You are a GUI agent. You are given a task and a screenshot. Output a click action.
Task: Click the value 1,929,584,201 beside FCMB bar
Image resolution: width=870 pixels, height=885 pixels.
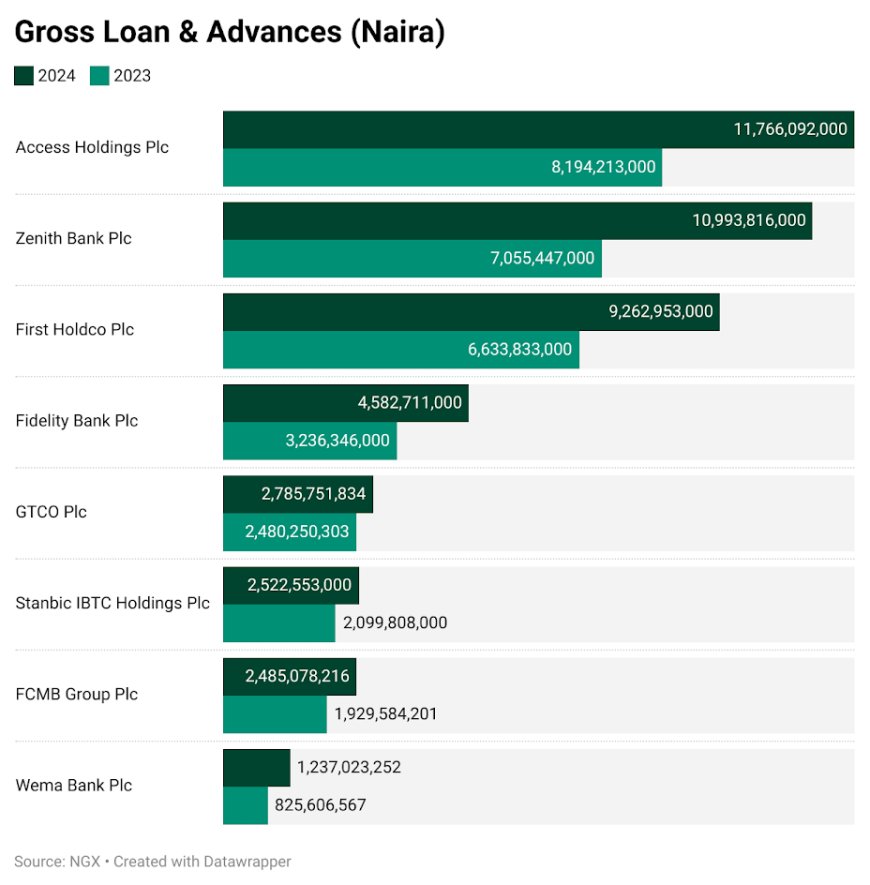(x=386, y=714)
